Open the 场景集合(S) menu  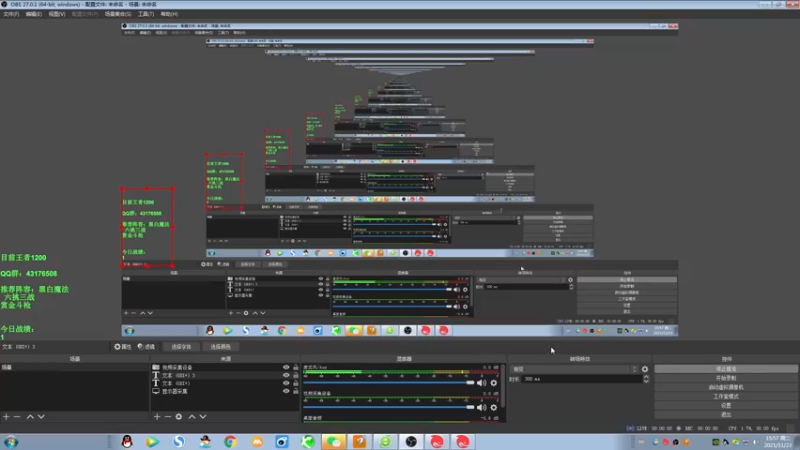click(x=118, y=14)
